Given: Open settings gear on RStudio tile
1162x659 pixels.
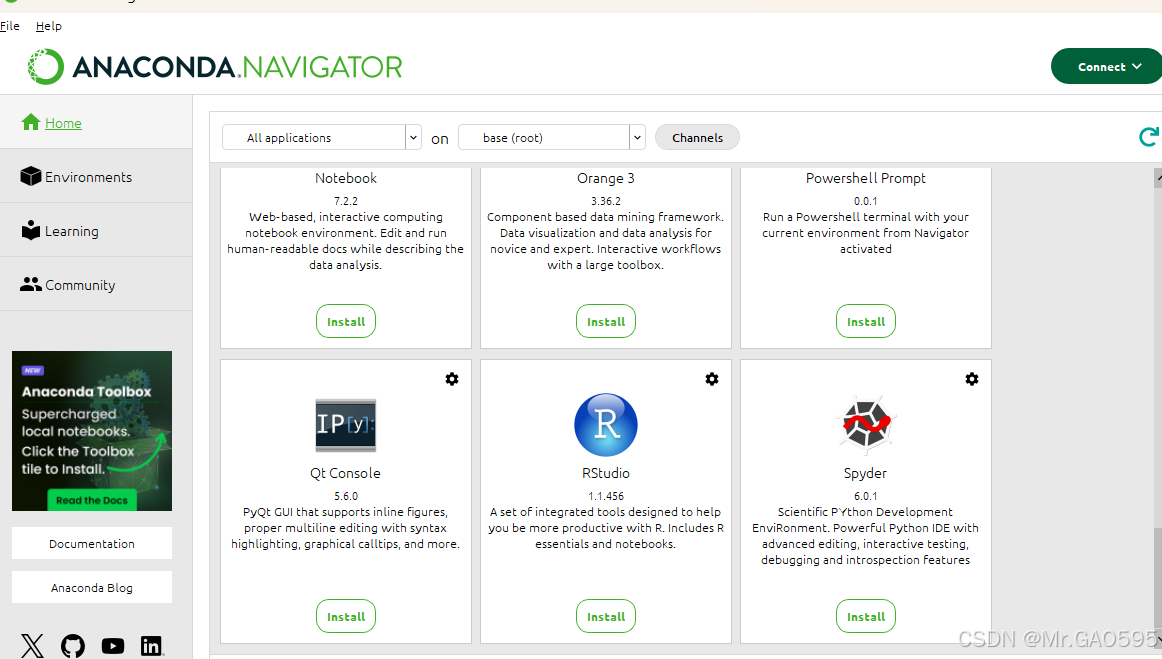Looking at the screenshot, I should (711, 379).
